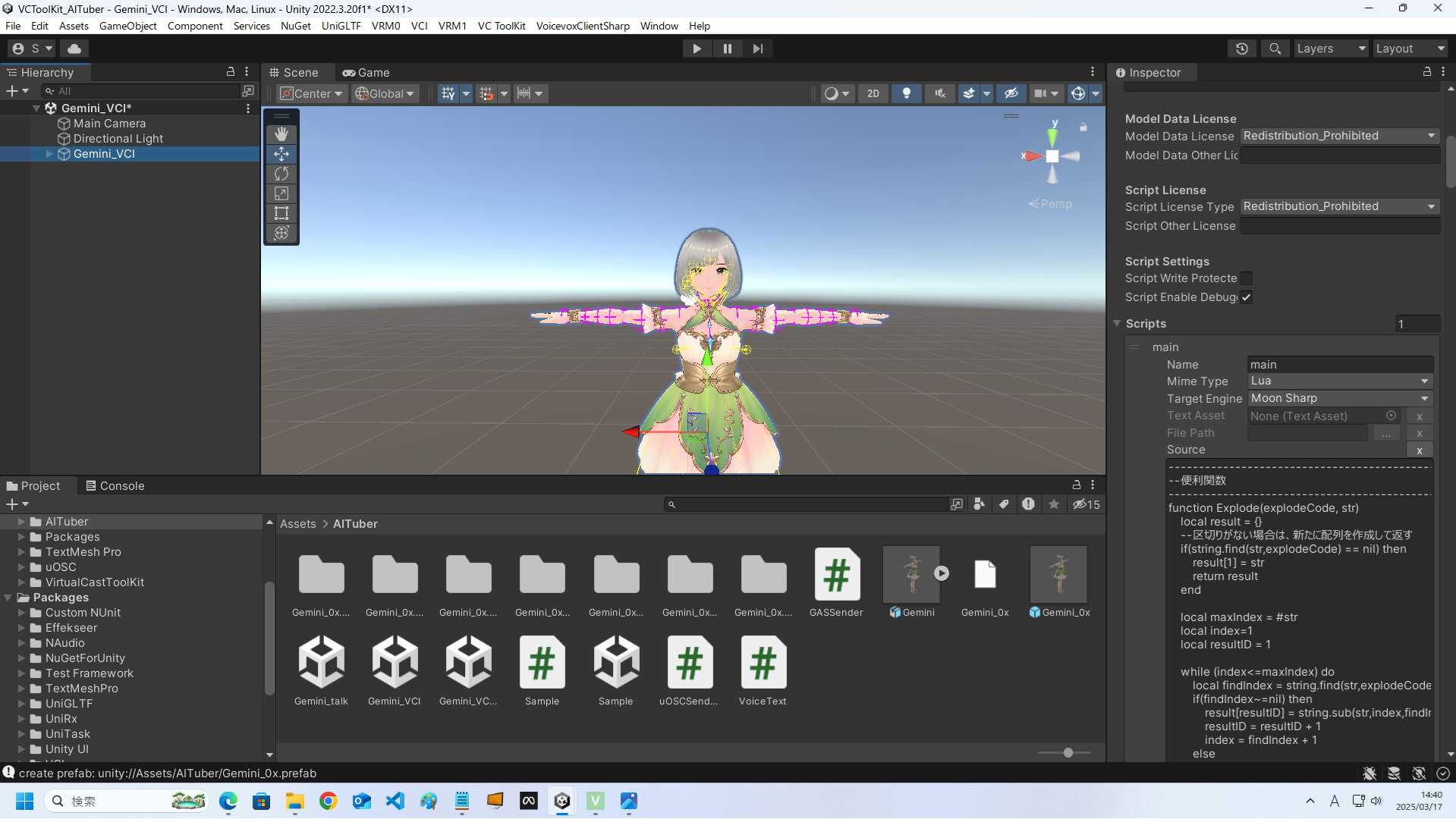The height and width of the screenshot is (819, 1456).
Task: Open the VC ToolKit menu
Action: click(x=501, y=26)
